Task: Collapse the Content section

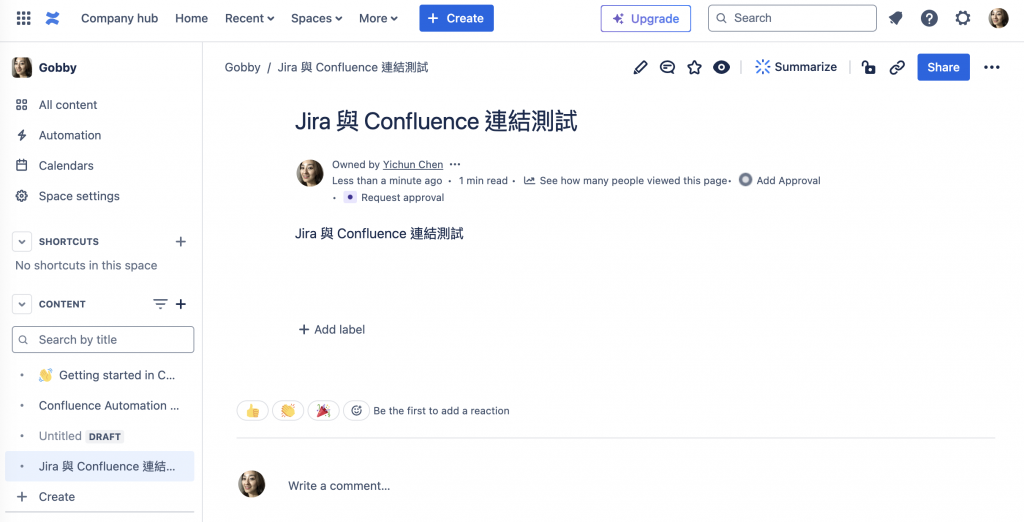Action: [x=22, y=304]
